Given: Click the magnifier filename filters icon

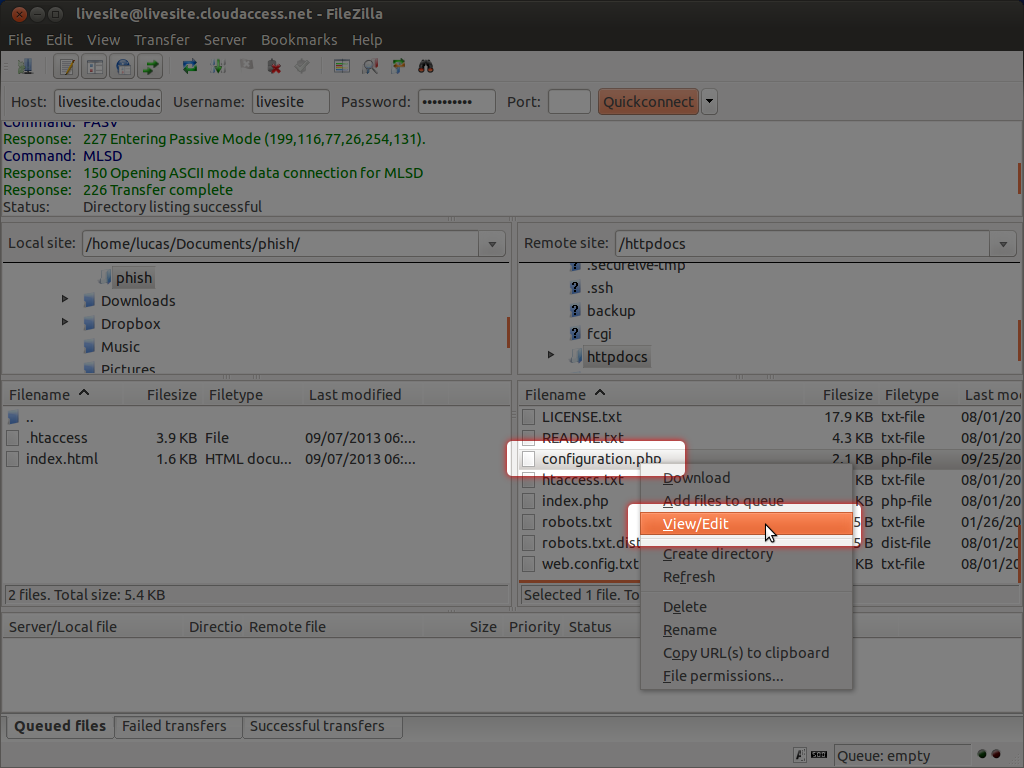Looking at the screenshot, I should point(370,67).
